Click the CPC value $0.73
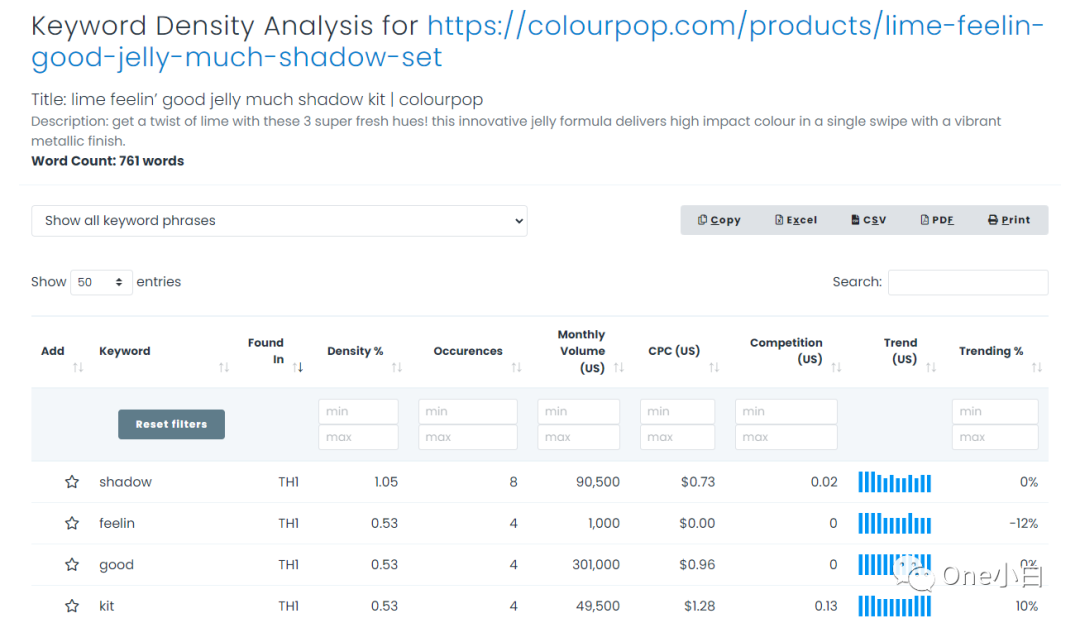The image size is (1080, 623). tap(698, 482)
